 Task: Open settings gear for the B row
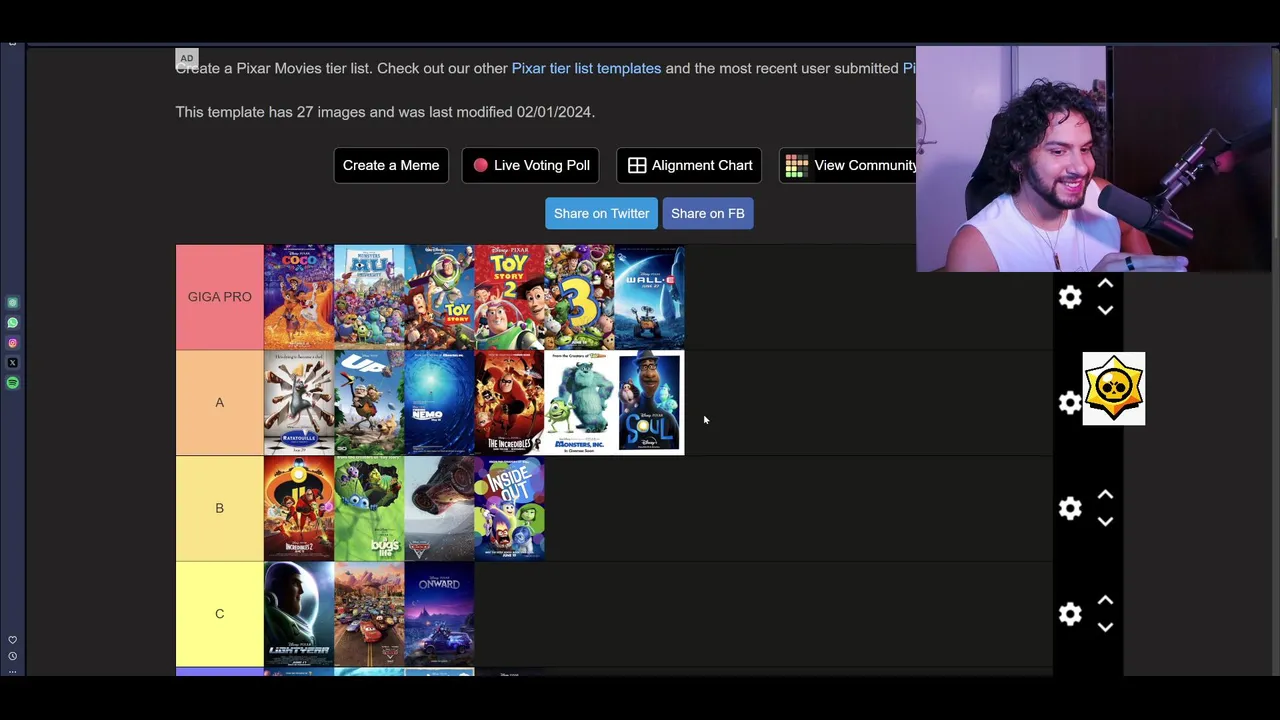click(x=1070, y=508)
